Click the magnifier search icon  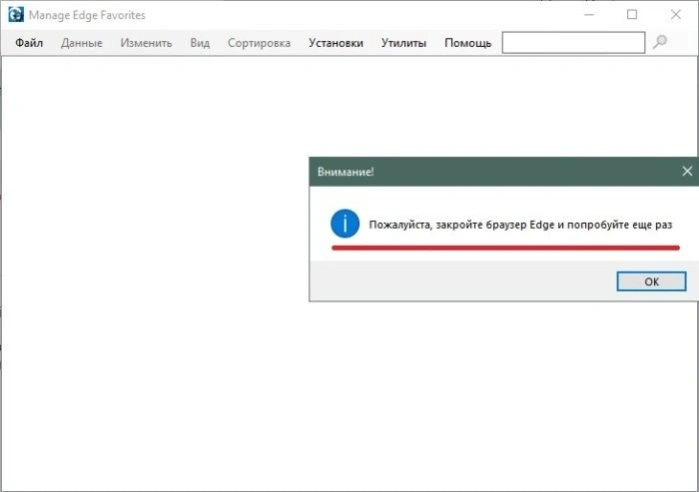click(x=660, y=42)
